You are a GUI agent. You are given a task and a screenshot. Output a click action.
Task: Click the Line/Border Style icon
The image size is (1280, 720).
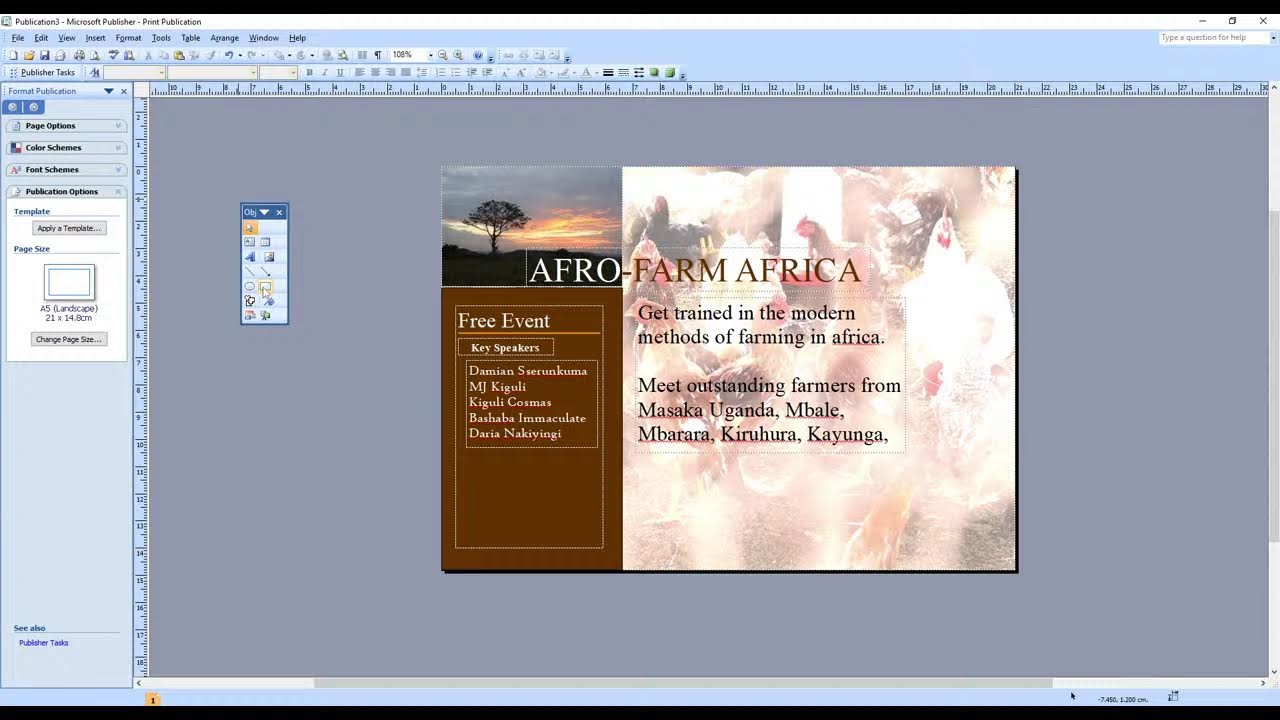607,72
